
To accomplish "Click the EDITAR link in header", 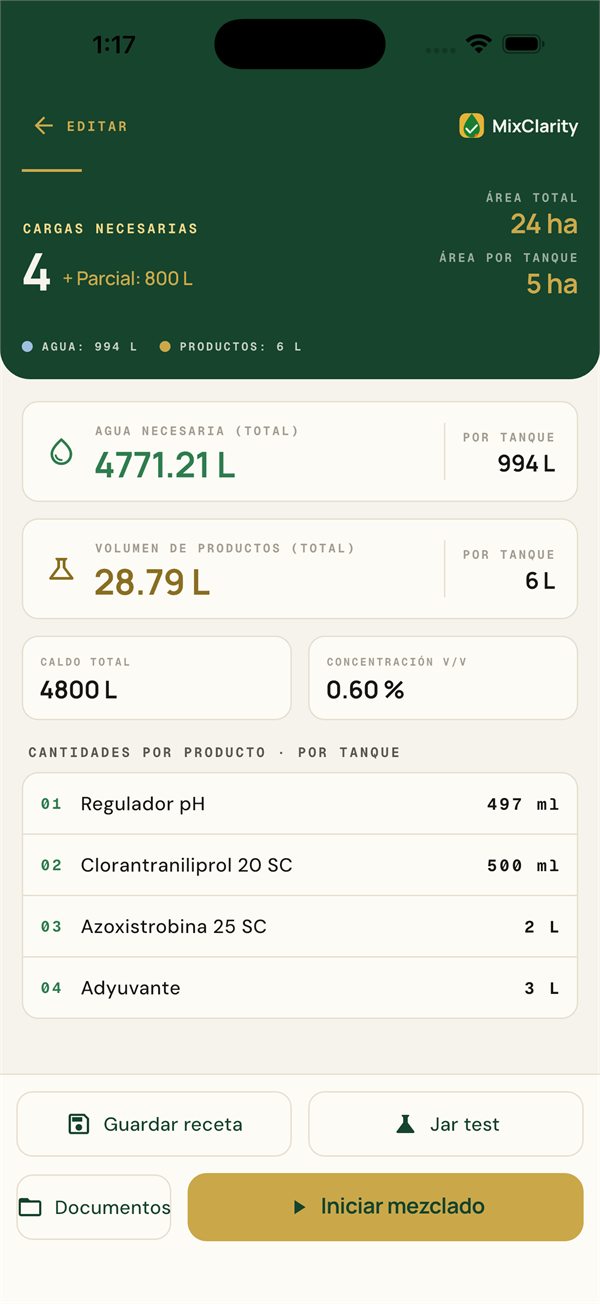I will pyautogui.click(x=97, y=126).
